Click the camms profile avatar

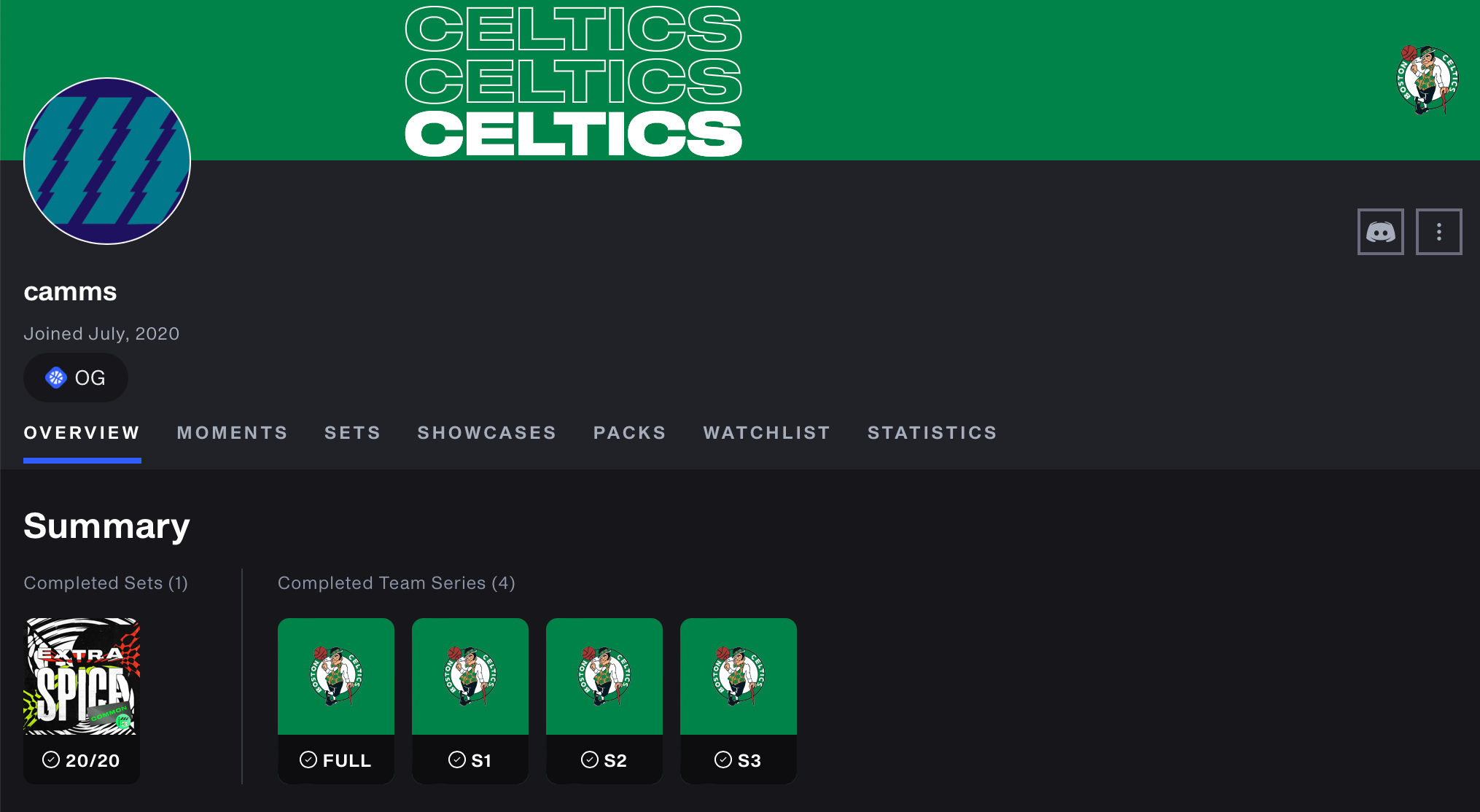(107, 161)
